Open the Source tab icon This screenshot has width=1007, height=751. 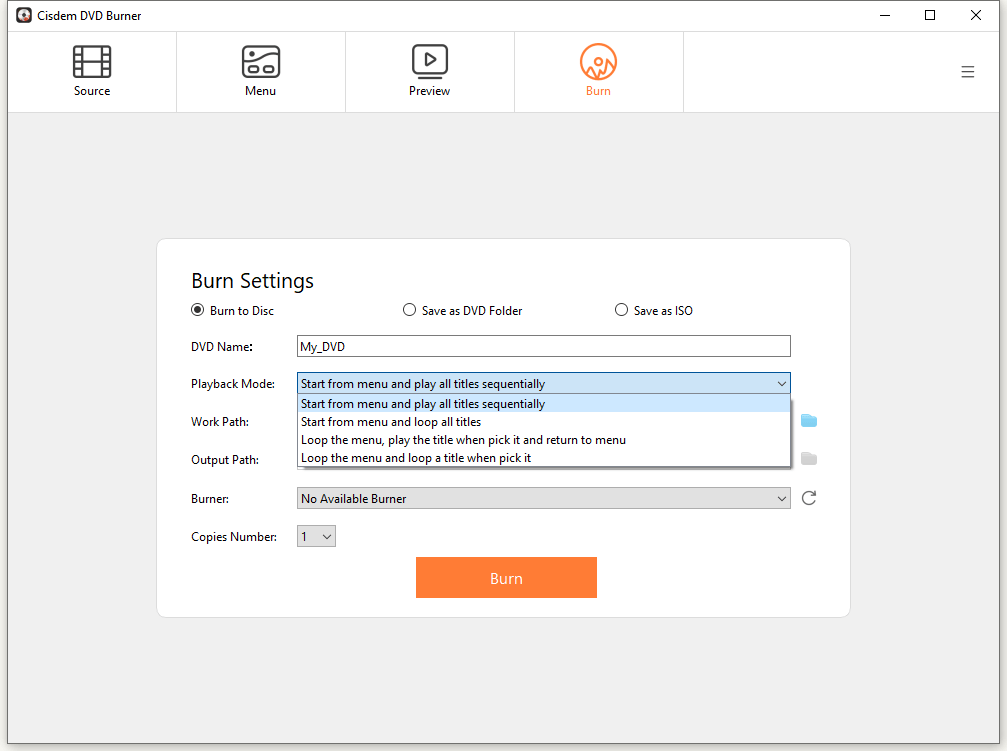[91, 61]
